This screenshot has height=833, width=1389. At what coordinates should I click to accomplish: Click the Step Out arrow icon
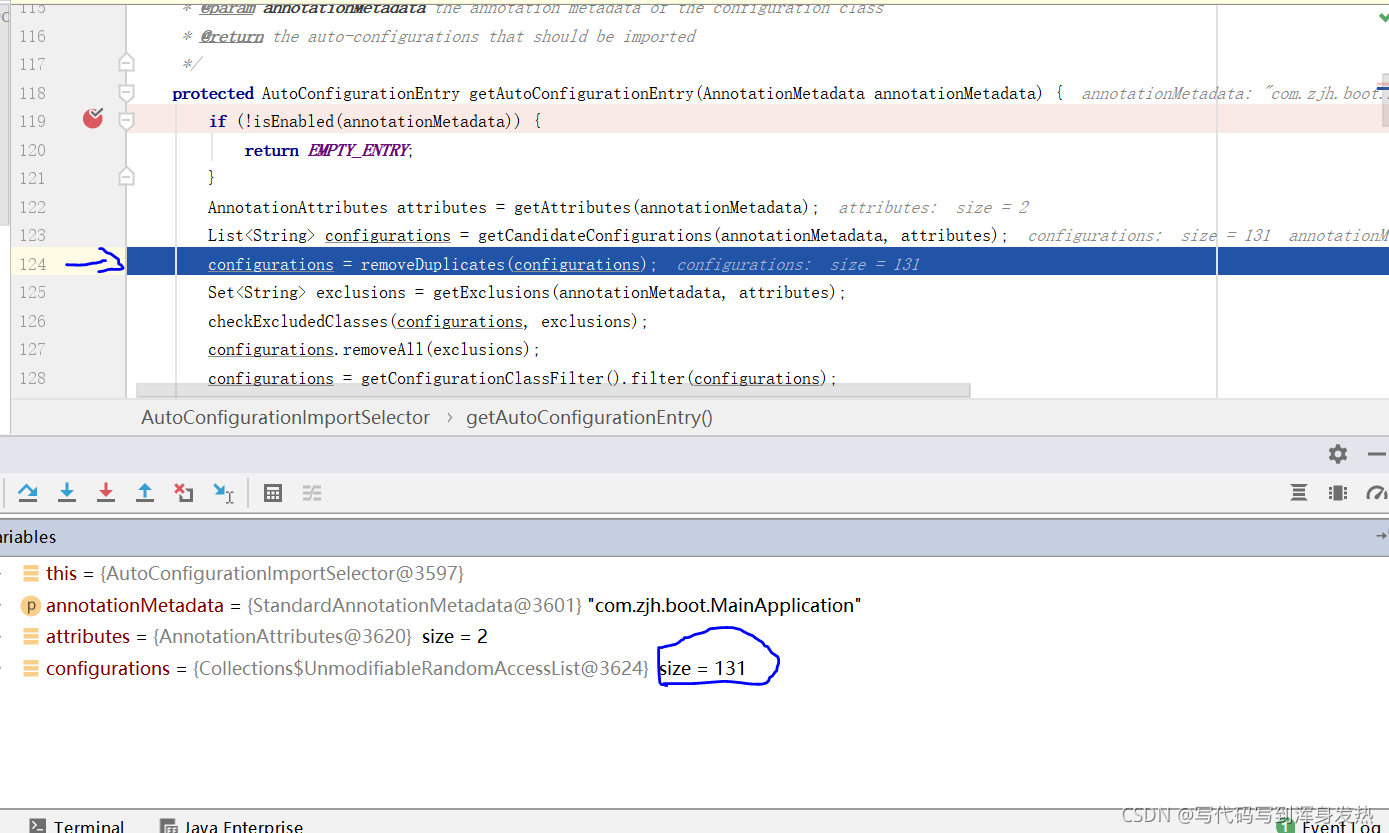(145, 492)
